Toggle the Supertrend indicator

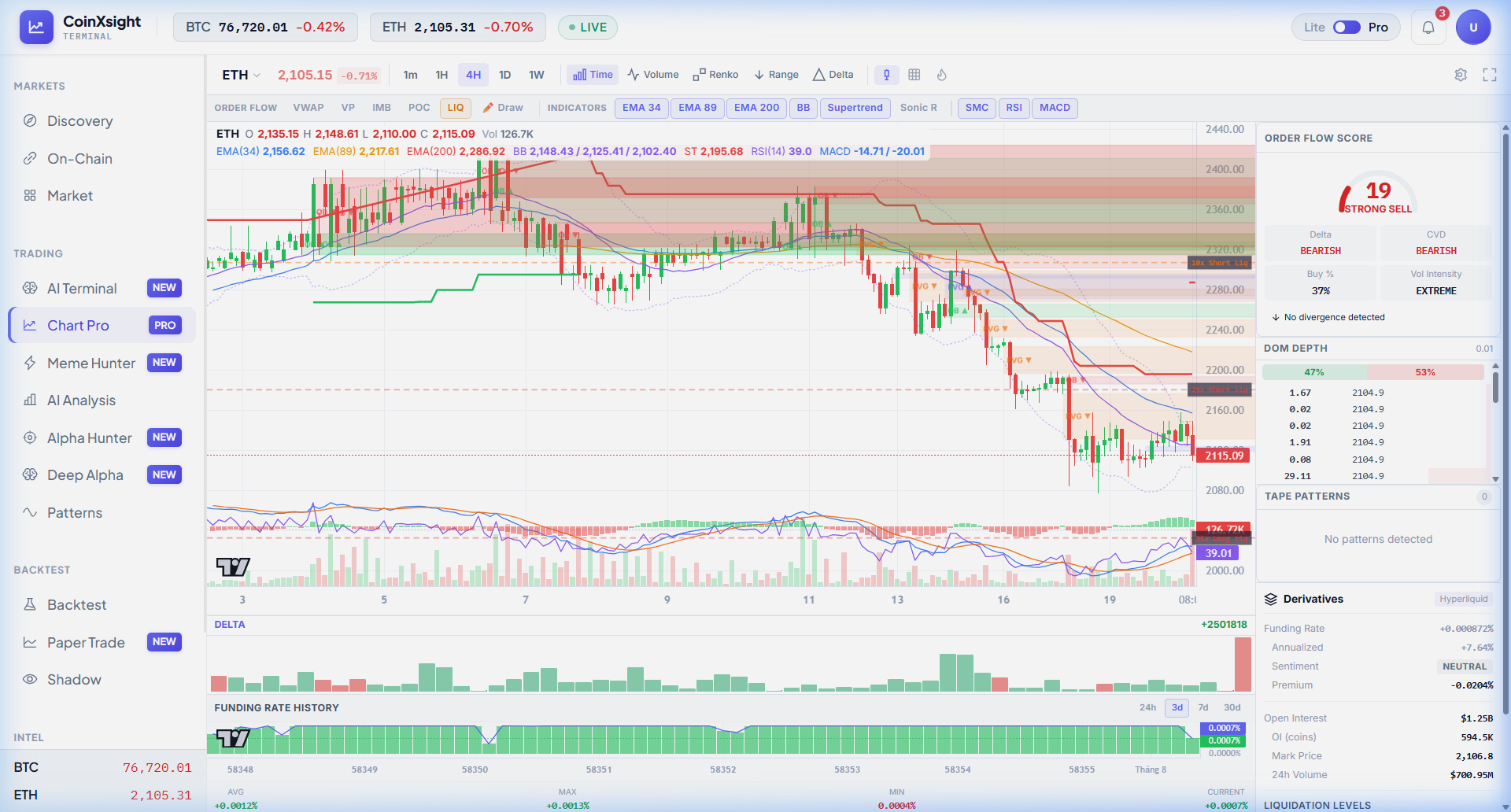[x=855, y=108]
